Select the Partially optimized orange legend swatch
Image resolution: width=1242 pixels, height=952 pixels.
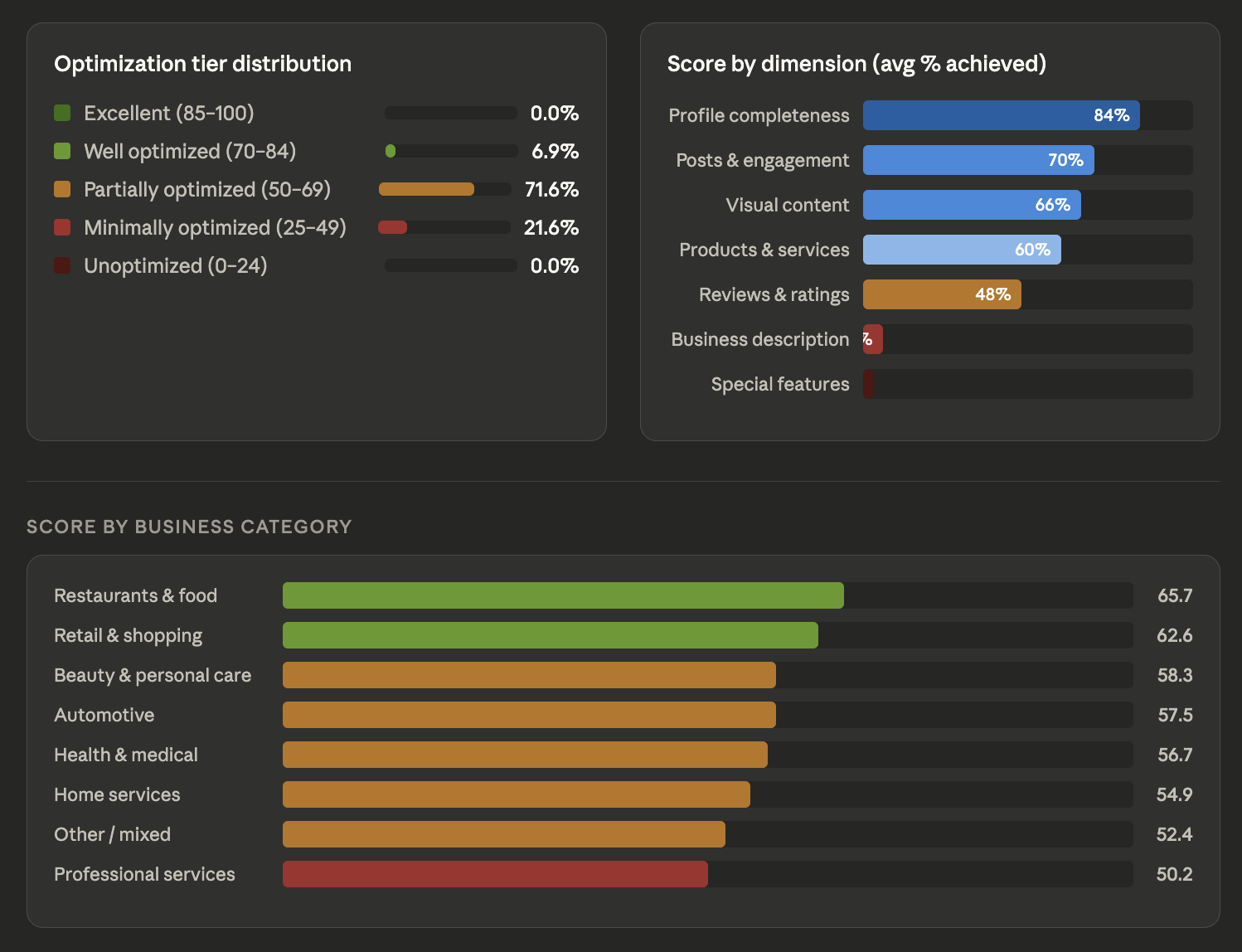click(x=62, y=189)
